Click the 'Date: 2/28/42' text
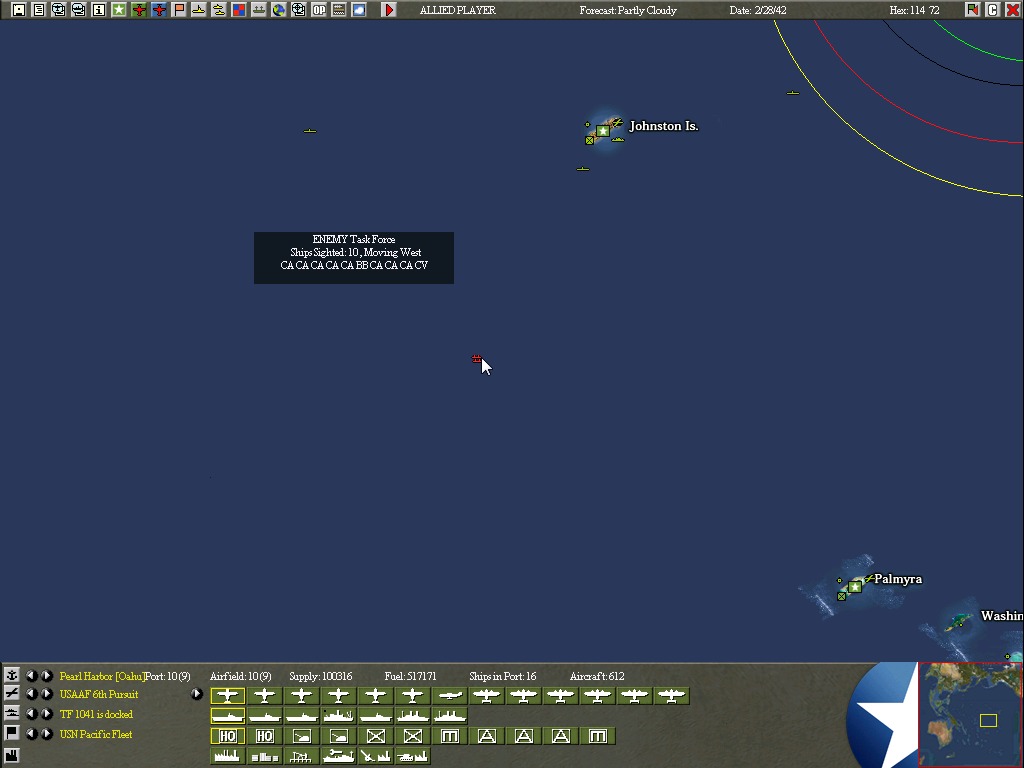 tap(758, 10)
